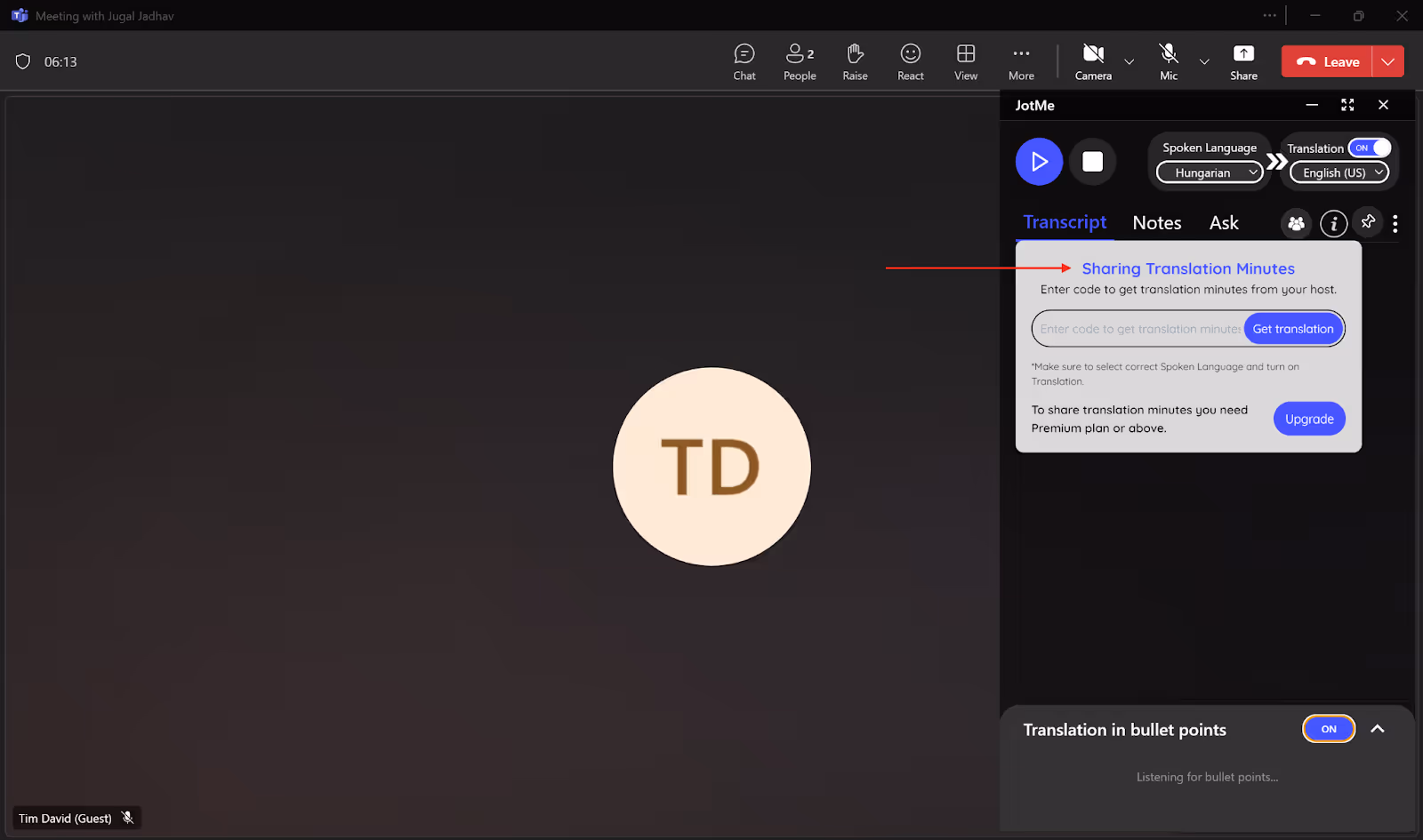The width and height of the screenshot is (1423, 840).
Task: Click the JotMe panel title
Action: (x=1035, y=105)
